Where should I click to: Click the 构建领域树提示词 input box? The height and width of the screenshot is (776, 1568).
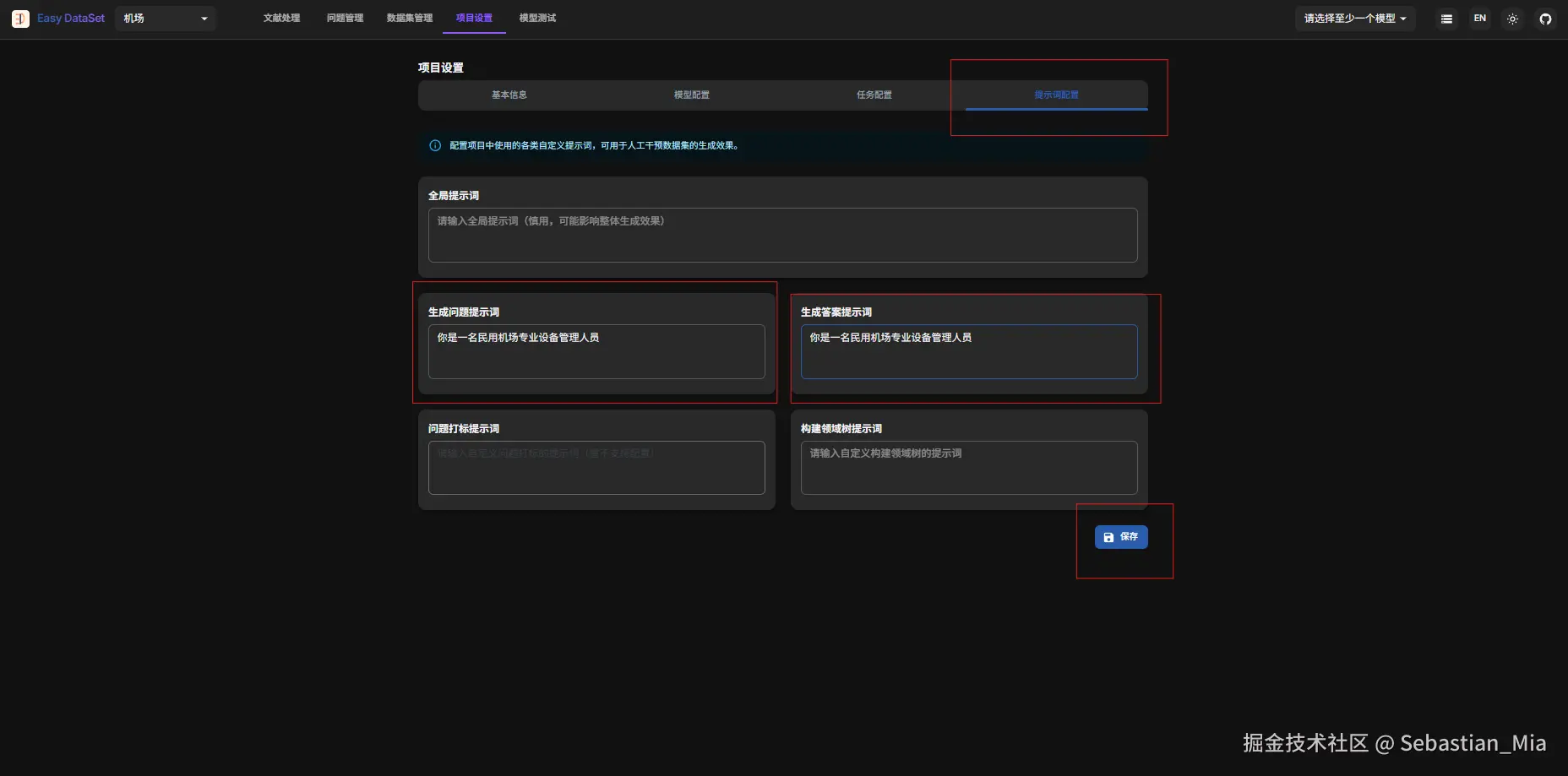coord(967,468)
